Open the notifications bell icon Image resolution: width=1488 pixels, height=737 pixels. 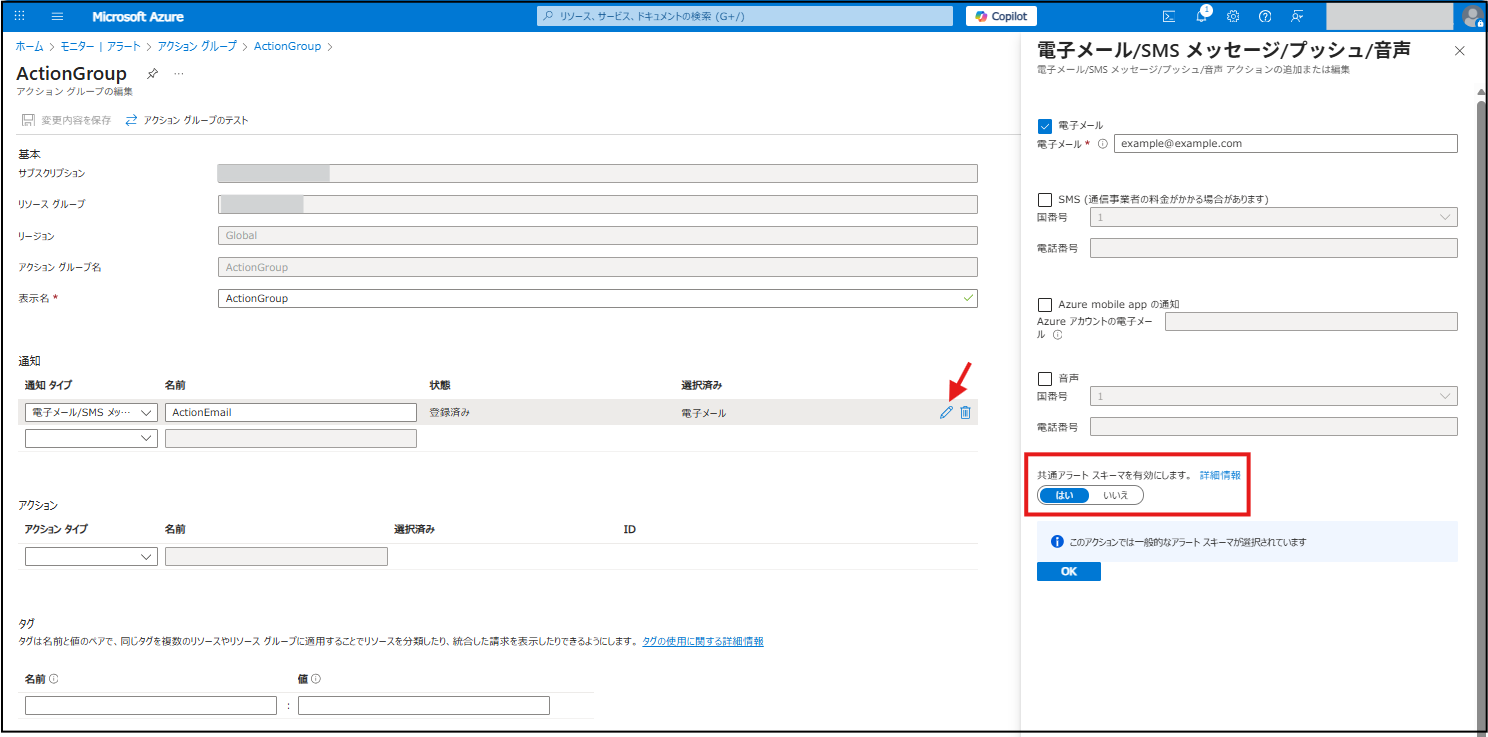[x=1202, y=16]
